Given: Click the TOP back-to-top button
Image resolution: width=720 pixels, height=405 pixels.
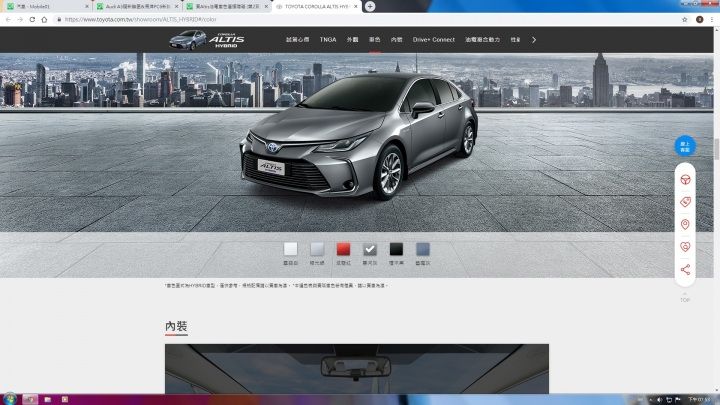Looking at the screenshot, I should [685, 298].
